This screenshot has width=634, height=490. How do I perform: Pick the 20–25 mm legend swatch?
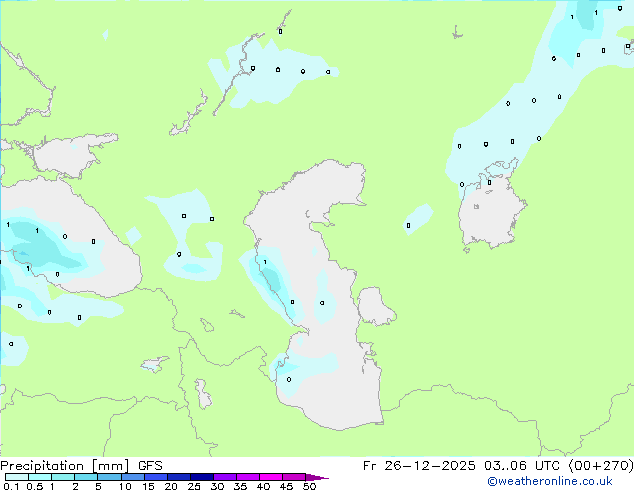pos(178,477)
